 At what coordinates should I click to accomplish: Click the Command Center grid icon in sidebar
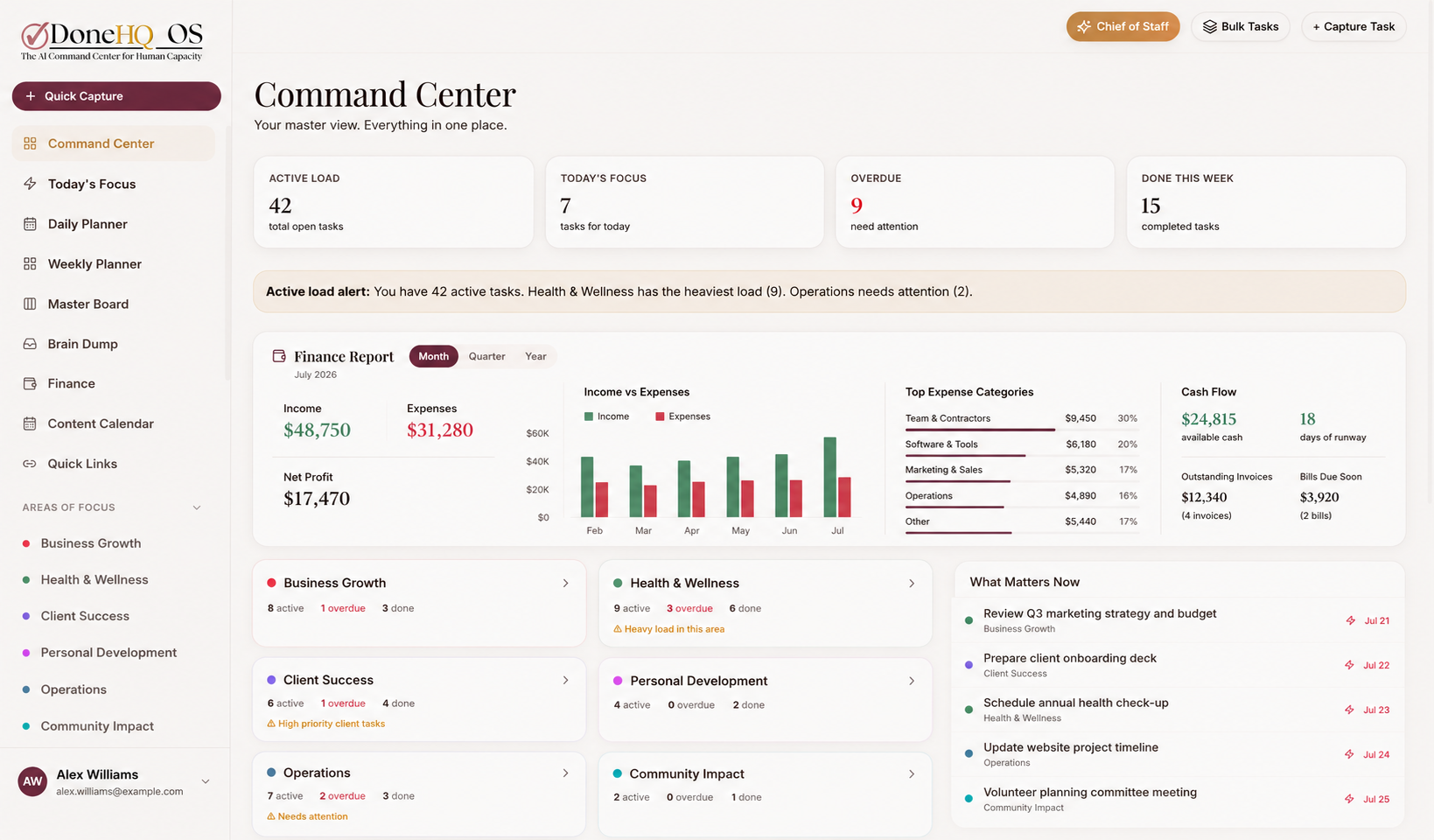coord(30,143)
